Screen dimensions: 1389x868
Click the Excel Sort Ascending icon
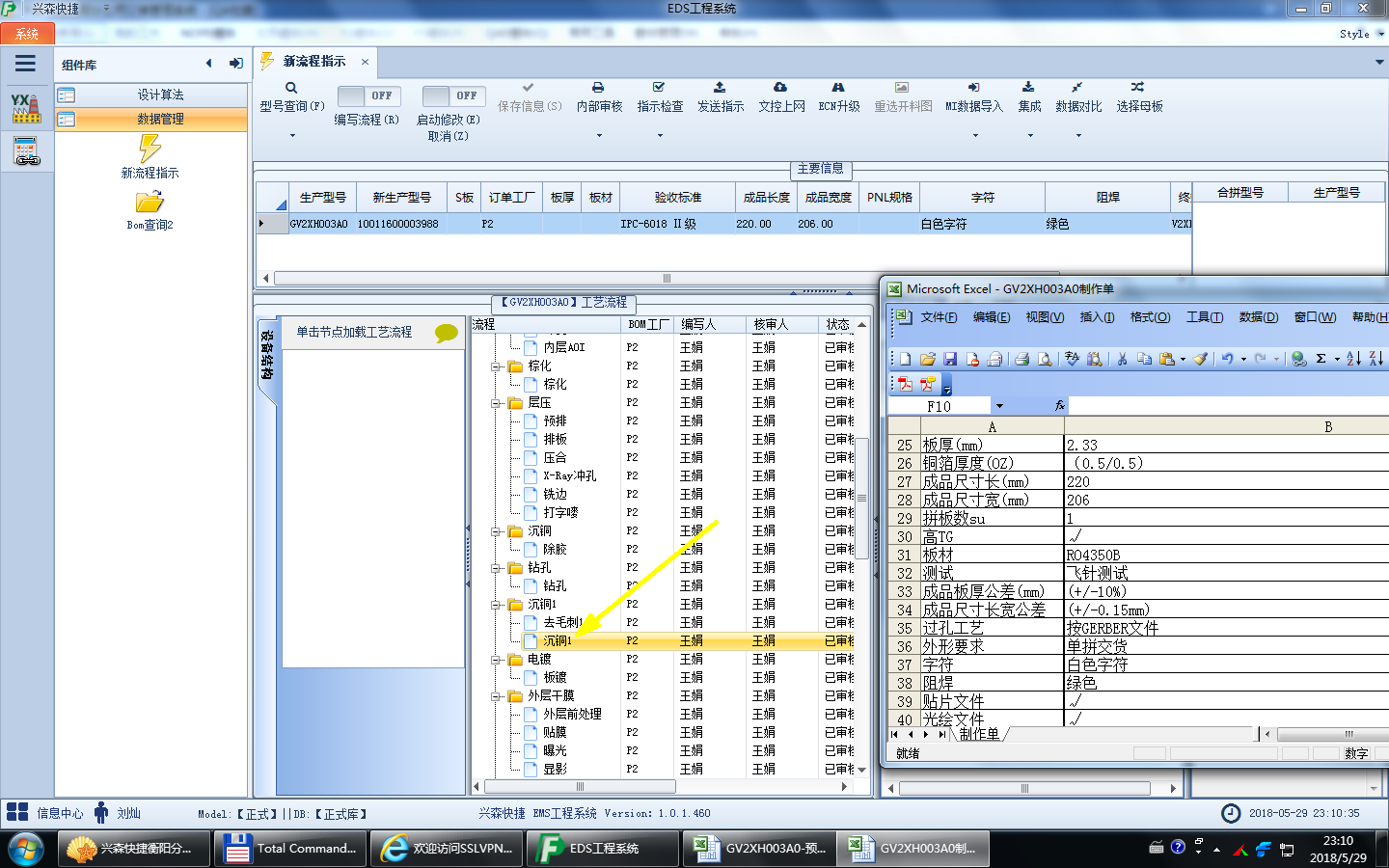point(1353,359)
